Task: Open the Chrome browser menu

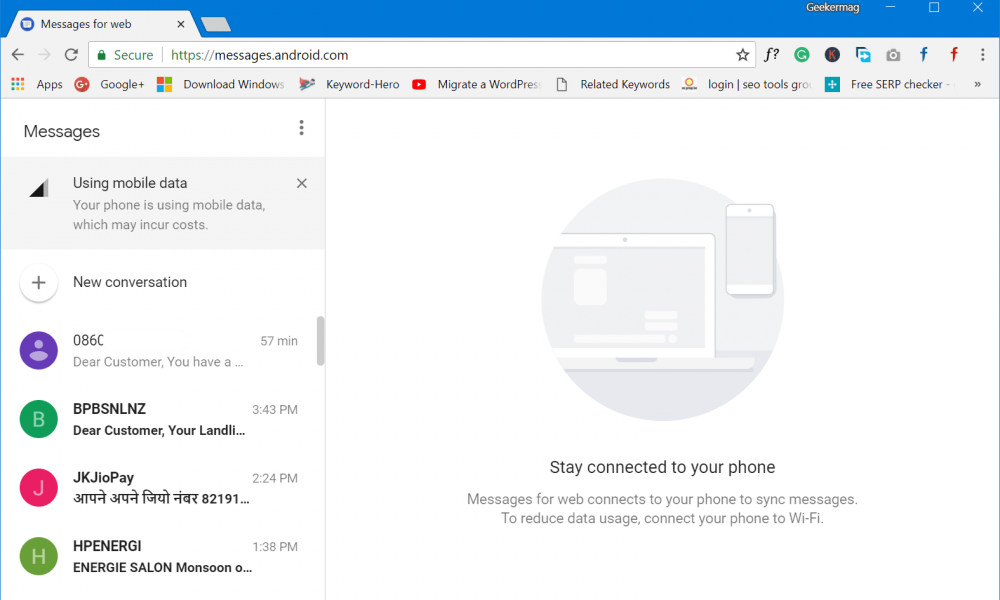Action: tap(983, 55)
